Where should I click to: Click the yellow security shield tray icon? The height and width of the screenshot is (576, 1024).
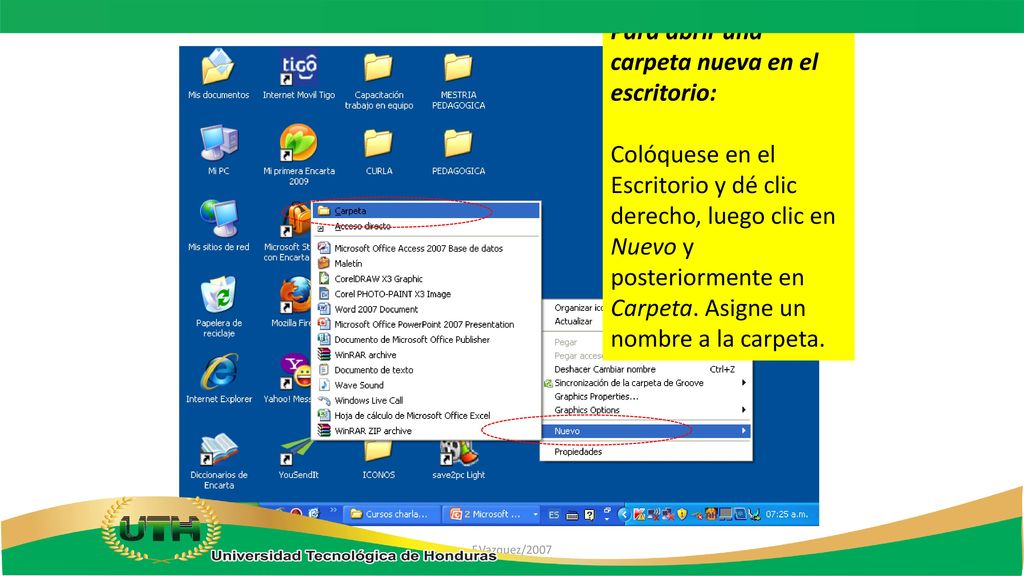[682, 515]
